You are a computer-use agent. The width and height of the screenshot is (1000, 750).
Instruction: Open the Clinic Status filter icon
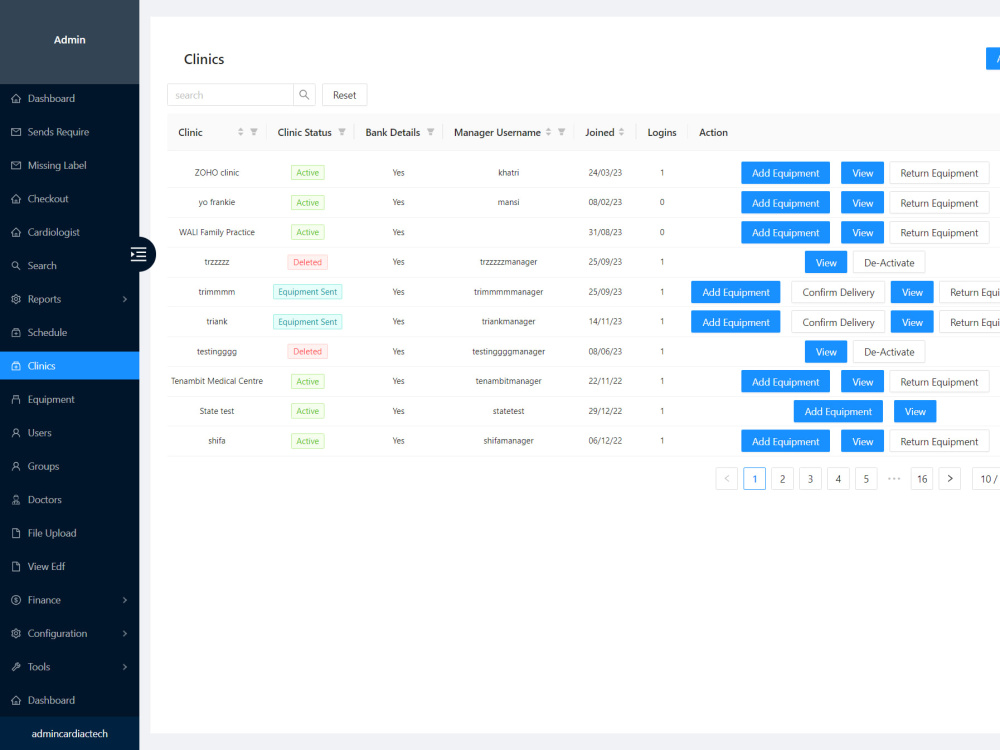pos(342,132)
